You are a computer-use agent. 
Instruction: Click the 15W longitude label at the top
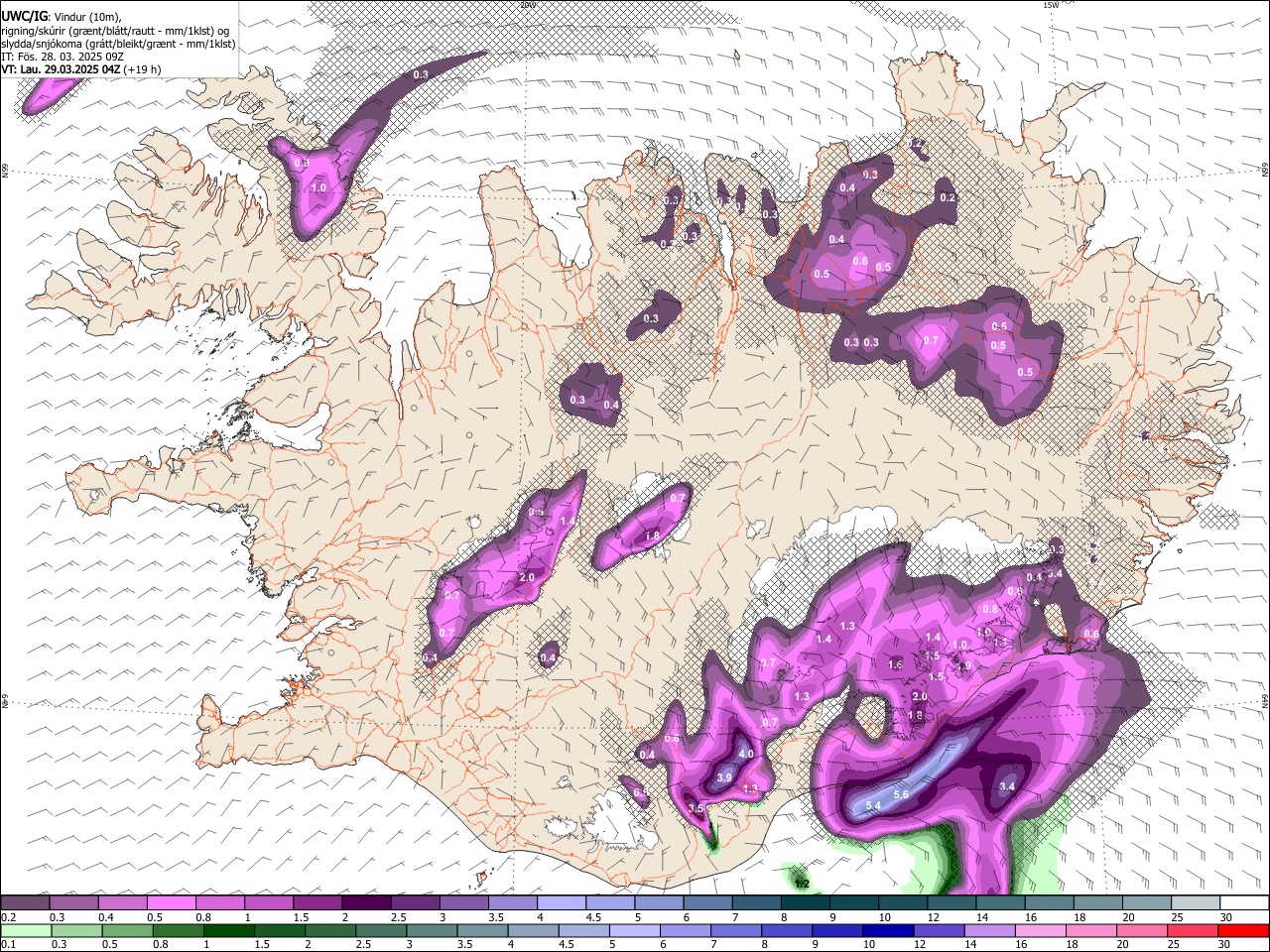tap(1051, 4)
